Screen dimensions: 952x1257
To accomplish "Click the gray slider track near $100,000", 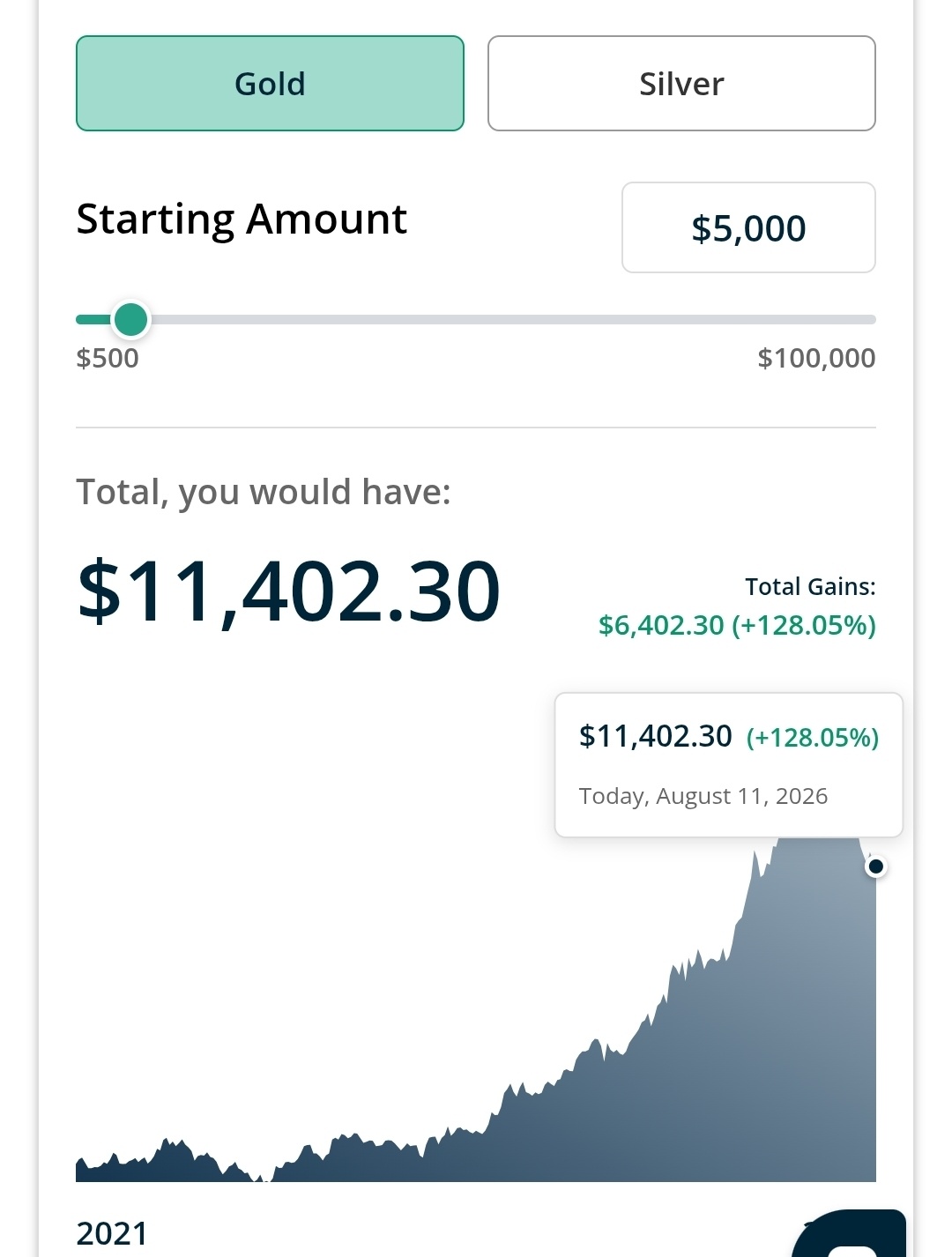I will [x=837, y=319].
